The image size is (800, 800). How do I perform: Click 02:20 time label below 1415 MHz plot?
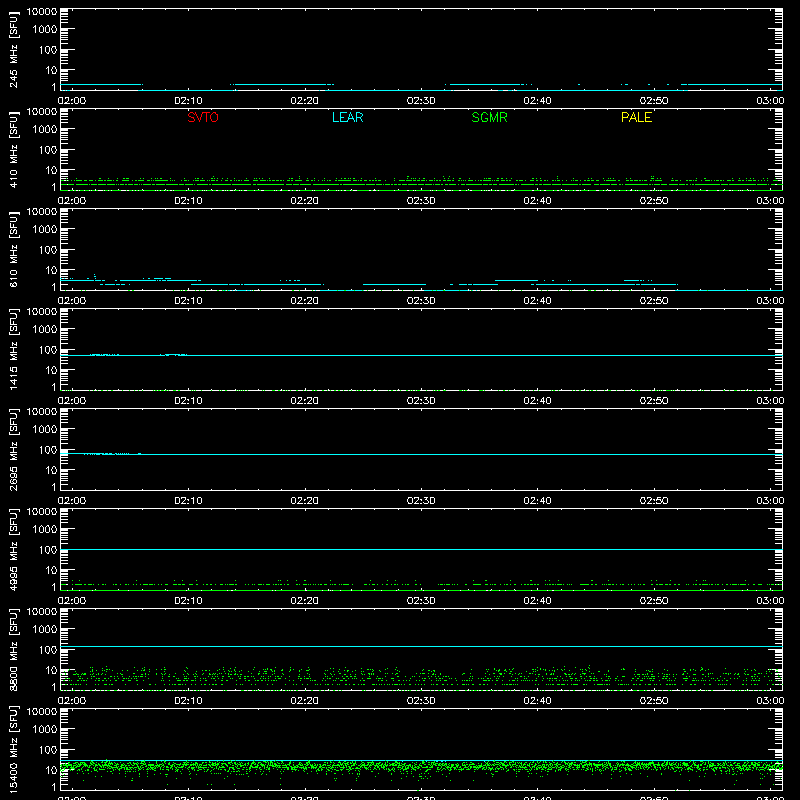point(305,401)
